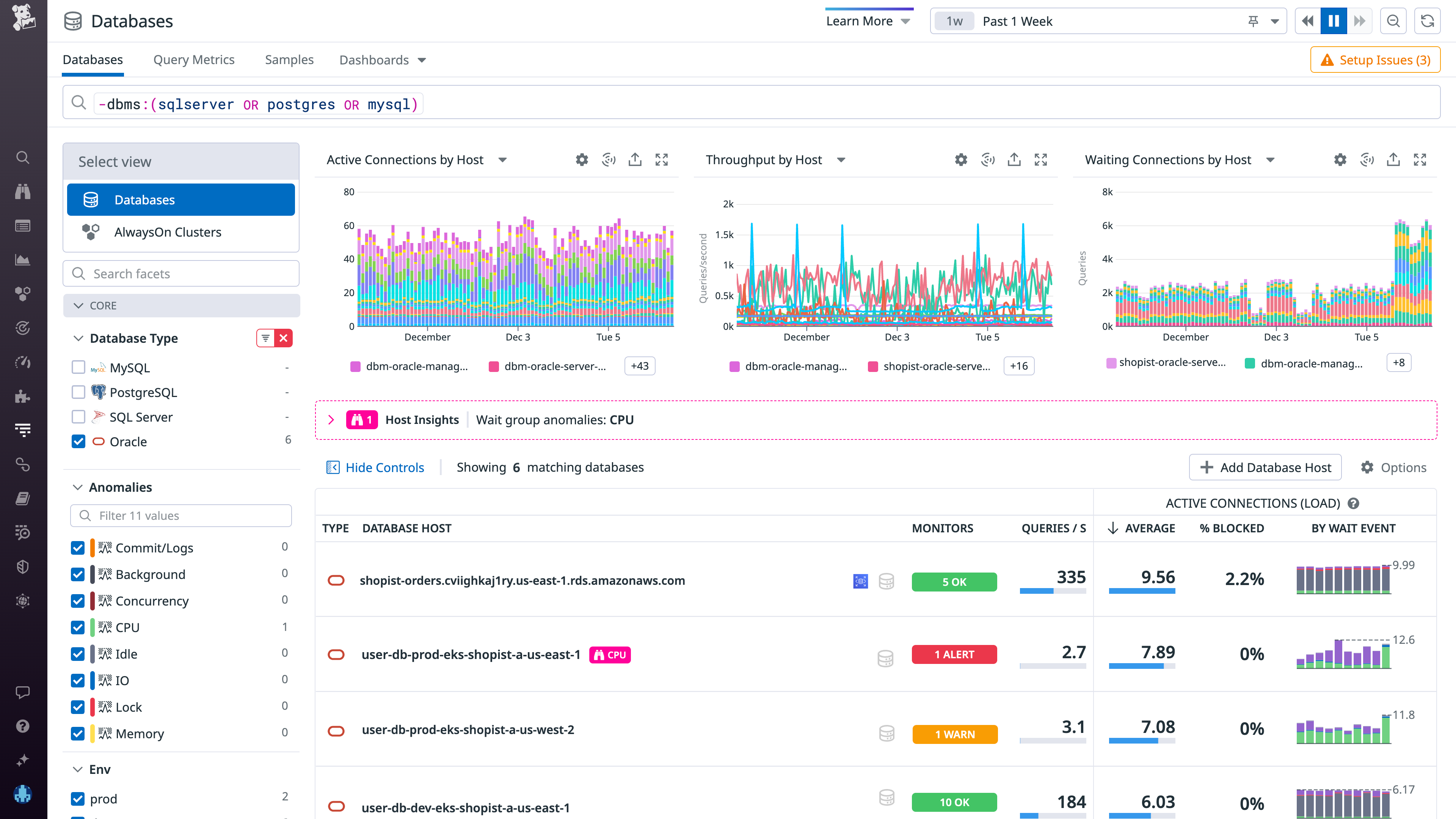1456x819 pixels.
Task: Export the Waiting Connections by Host chart
Action: click(1393, 159)
